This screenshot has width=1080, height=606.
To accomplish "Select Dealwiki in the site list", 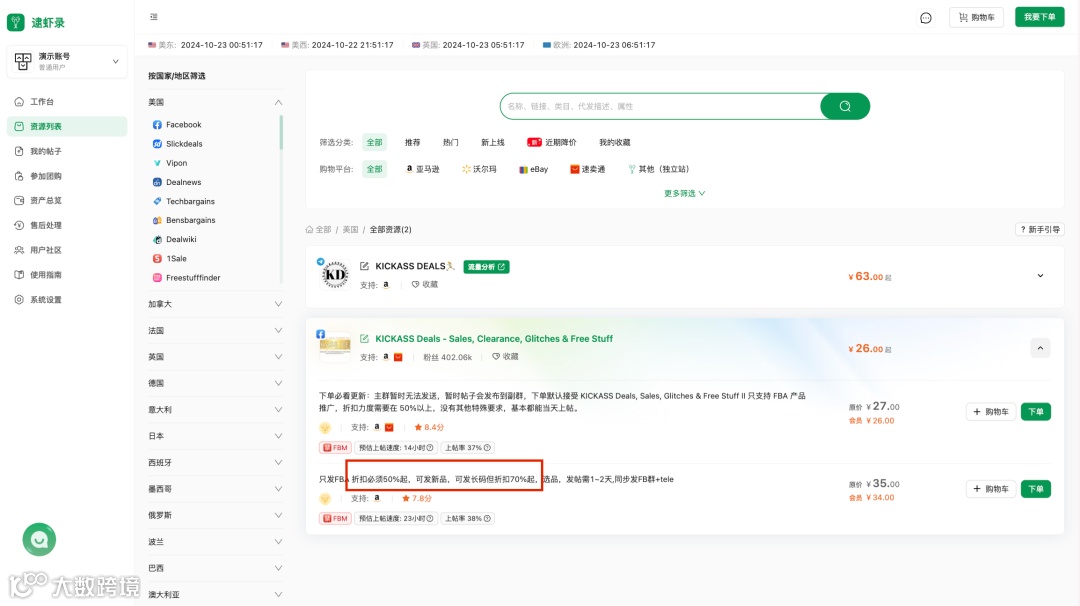I will click(x=175, y=240).
